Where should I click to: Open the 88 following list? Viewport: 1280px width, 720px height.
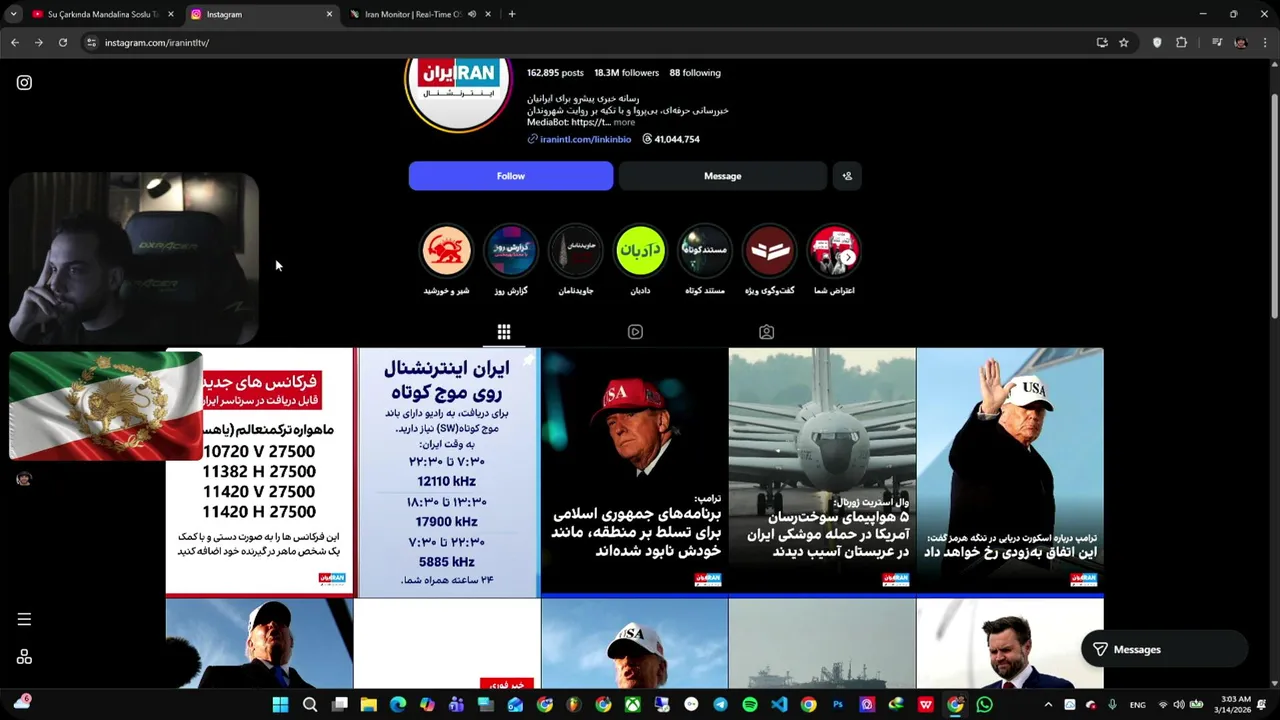695,73
